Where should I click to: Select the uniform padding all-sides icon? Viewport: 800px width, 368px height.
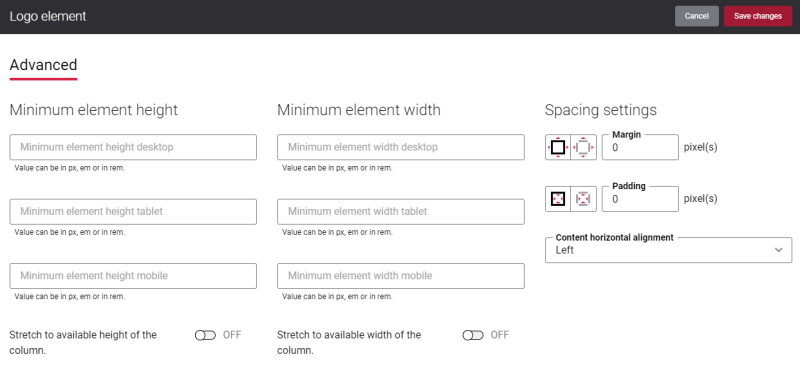558,199
